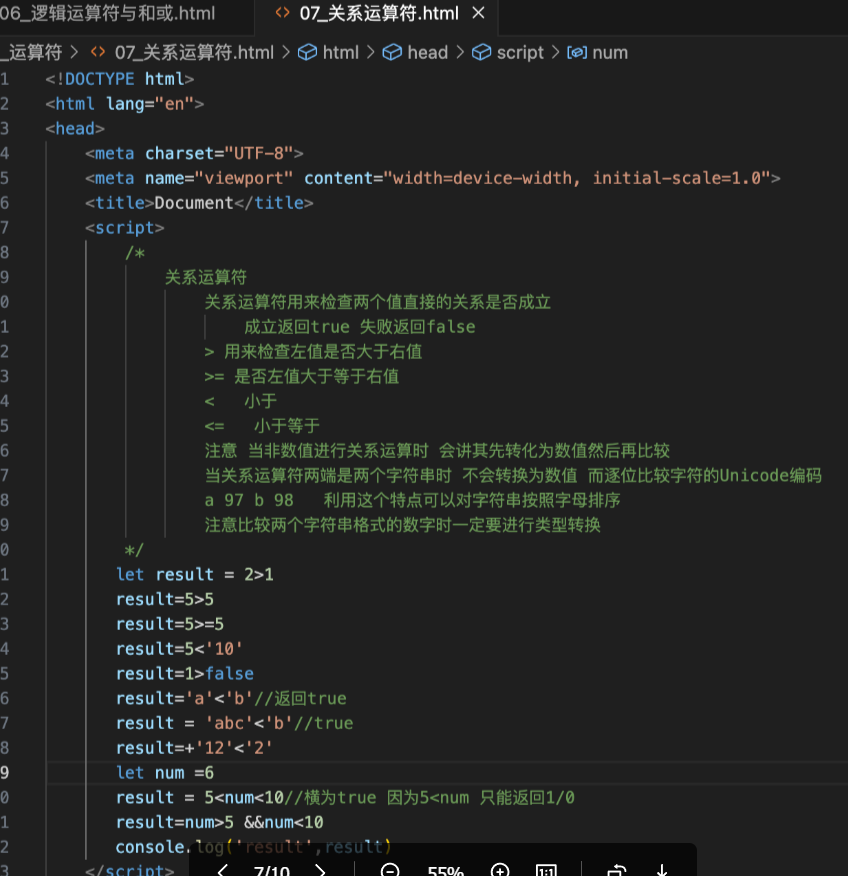Click the <title>Document</title> line
The image size is (848, 876).
(x=199, y=203)
